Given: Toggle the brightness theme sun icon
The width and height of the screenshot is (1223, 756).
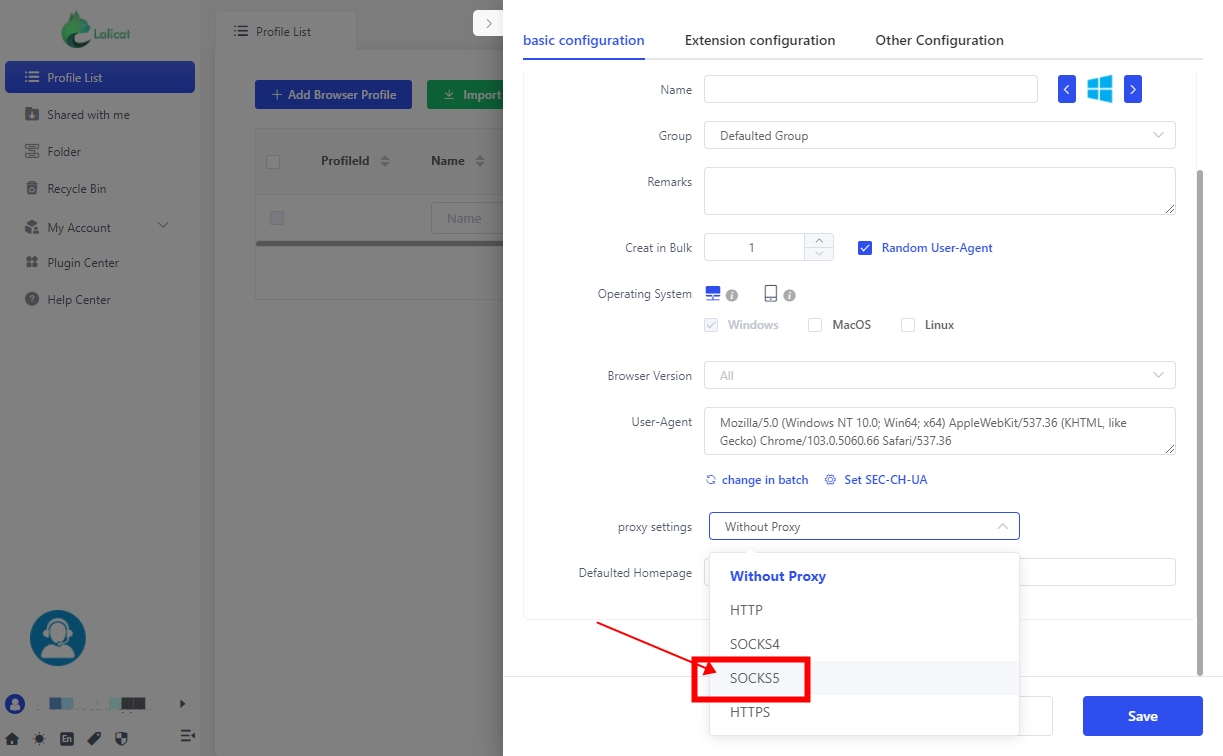Looking at the screenshot, I should 40,739.
